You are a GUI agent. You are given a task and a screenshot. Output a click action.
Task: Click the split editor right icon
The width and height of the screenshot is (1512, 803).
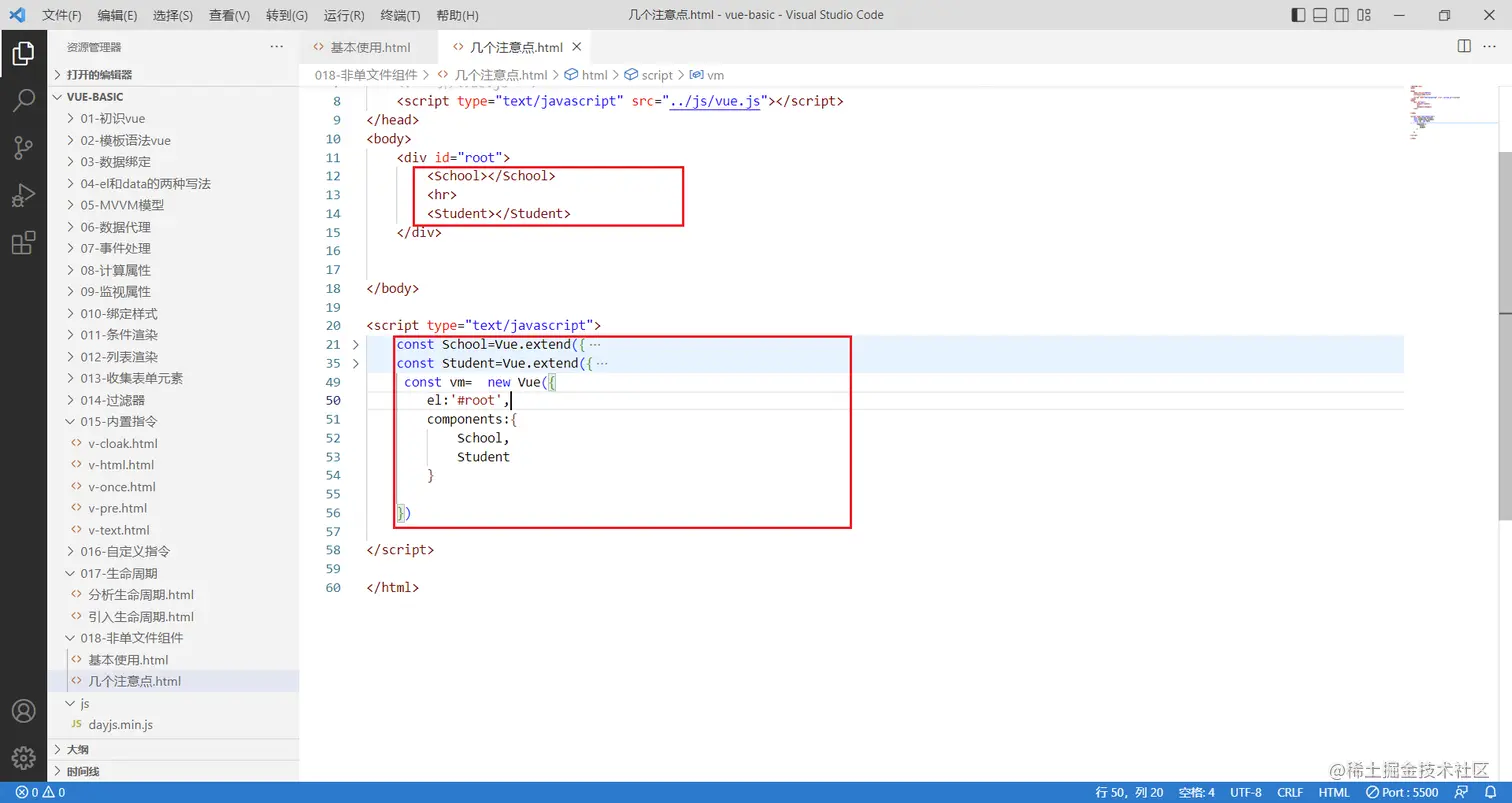coord(1464,46)
